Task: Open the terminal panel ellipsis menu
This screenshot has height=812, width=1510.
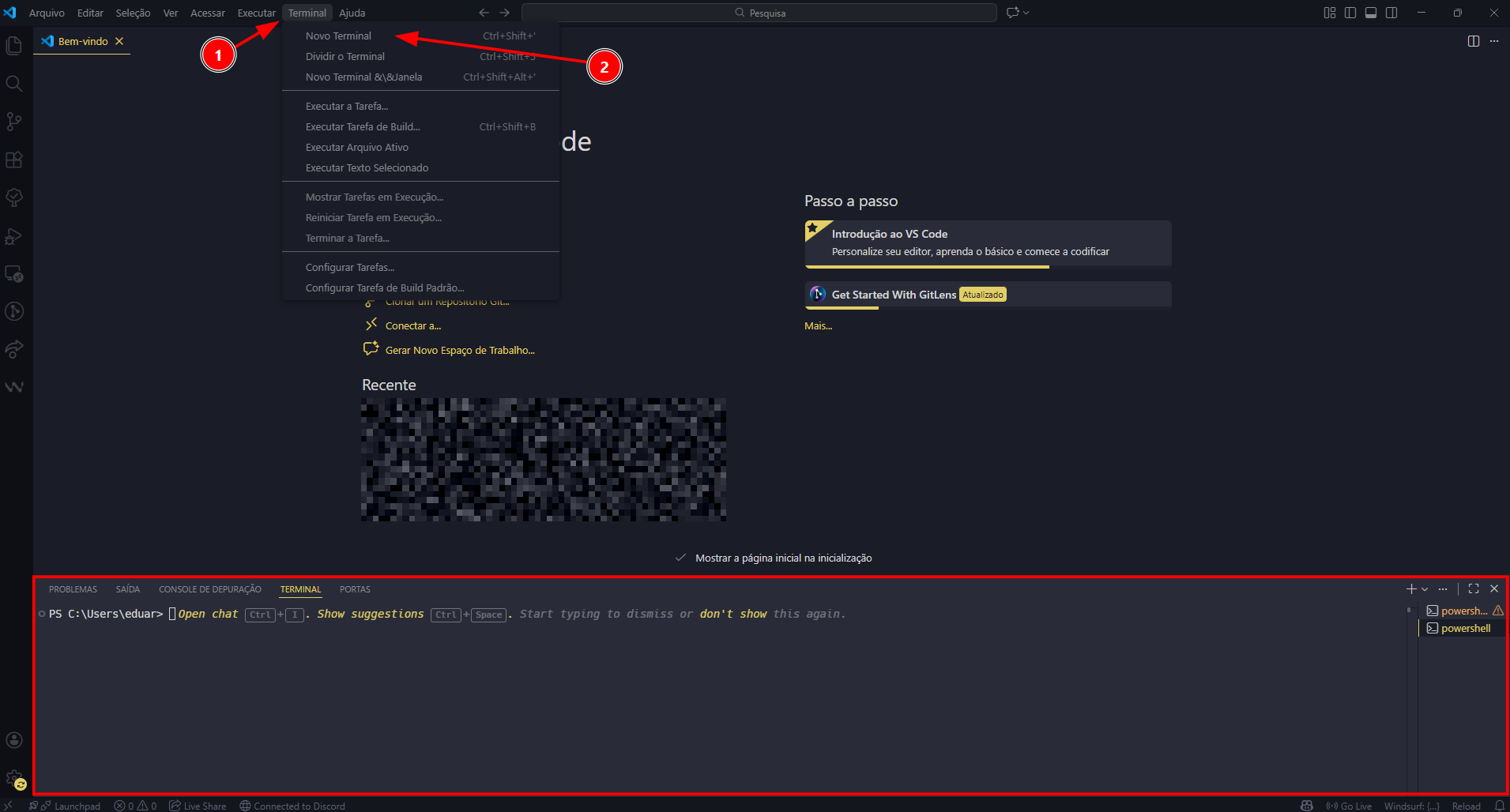Action: tap(1443, 589)
